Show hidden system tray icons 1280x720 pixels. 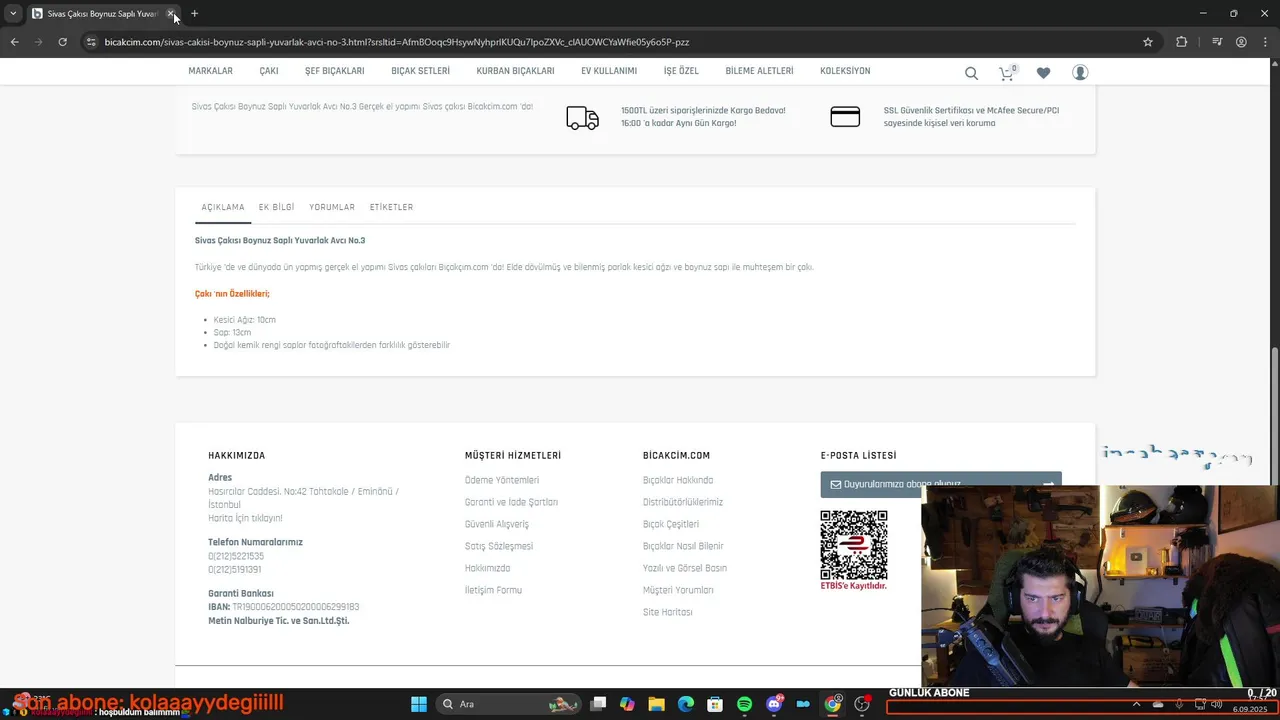[x=1136, y=704]
